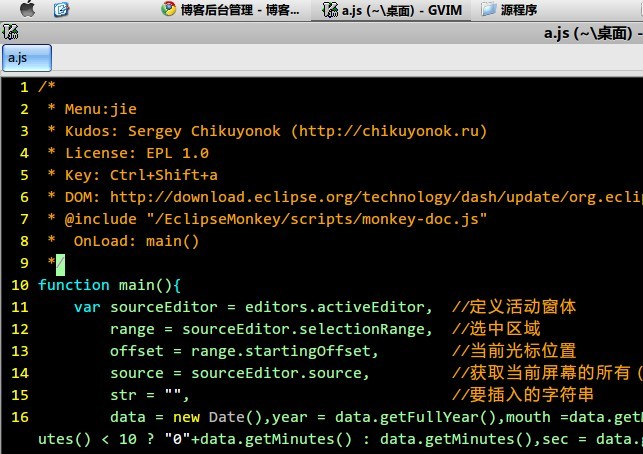Switch to the a.js GVIM taskbar entry
The width and height of the screenshot is (643, 454).
click(392, 10)
